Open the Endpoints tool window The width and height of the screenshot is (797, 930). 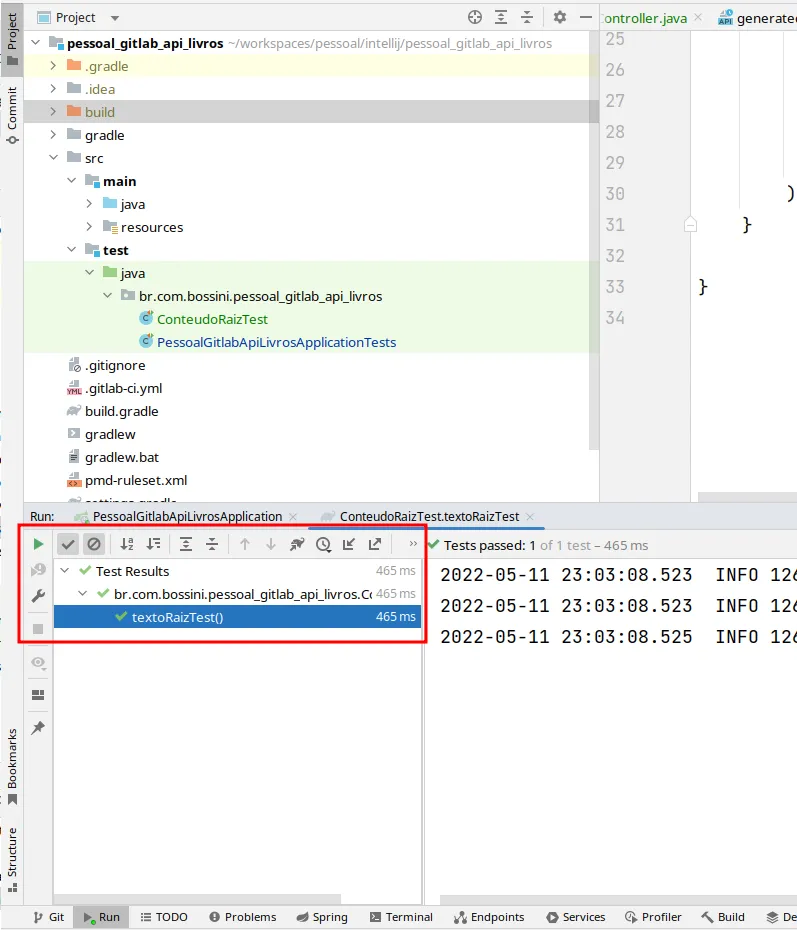pos(489,917)
